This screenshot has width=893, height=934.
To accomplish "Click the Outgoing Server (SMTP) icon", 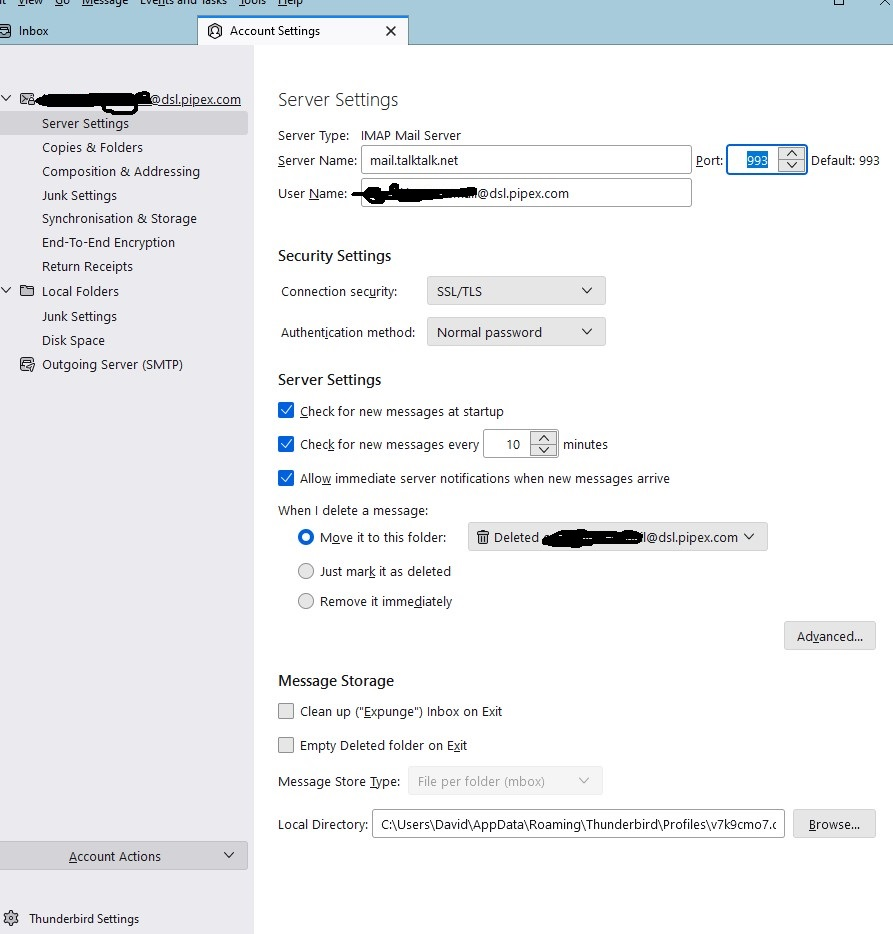I will tap(27, 365).
